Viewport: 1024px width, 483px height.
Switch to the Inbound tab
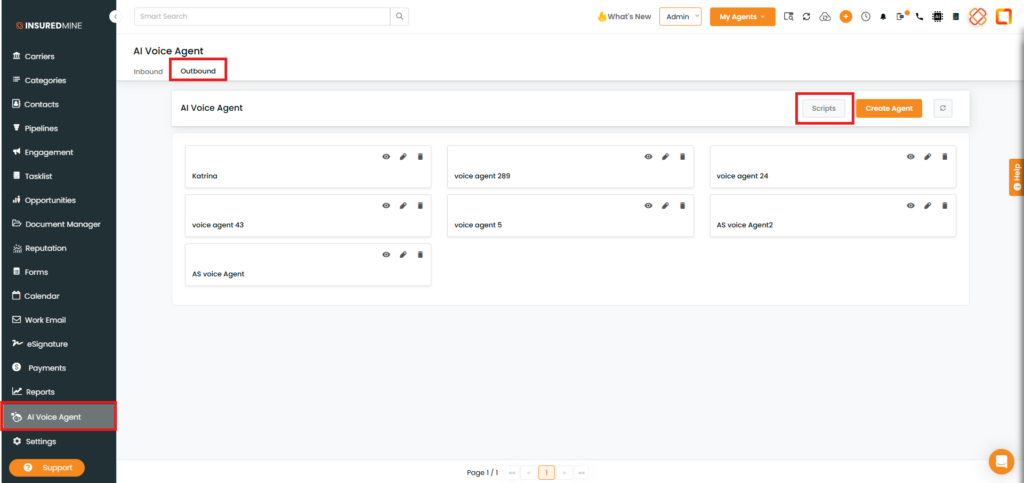pyautogui.click(x=148, y=71)
